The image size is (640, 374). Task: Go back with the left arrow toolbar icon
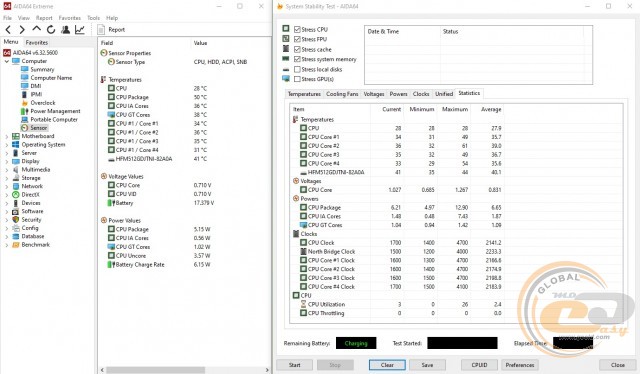pos(8,29)
